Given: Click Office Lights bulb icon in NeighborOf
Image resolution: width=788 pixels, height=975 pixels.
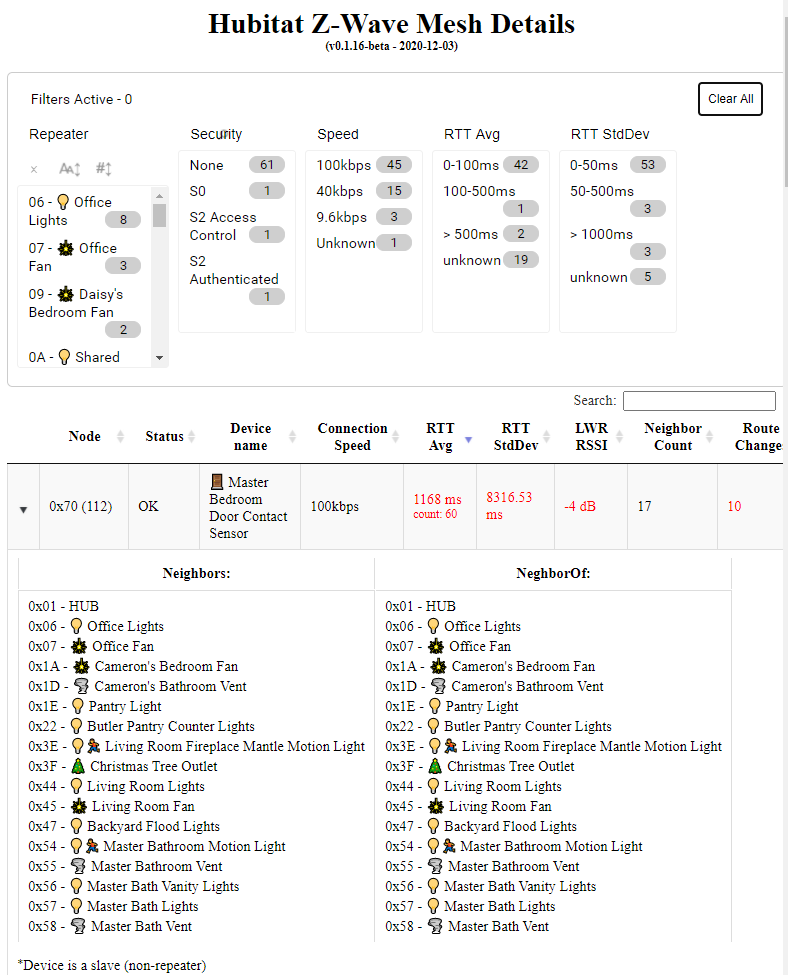Looking at the screenshot, I should coord(433,626).
